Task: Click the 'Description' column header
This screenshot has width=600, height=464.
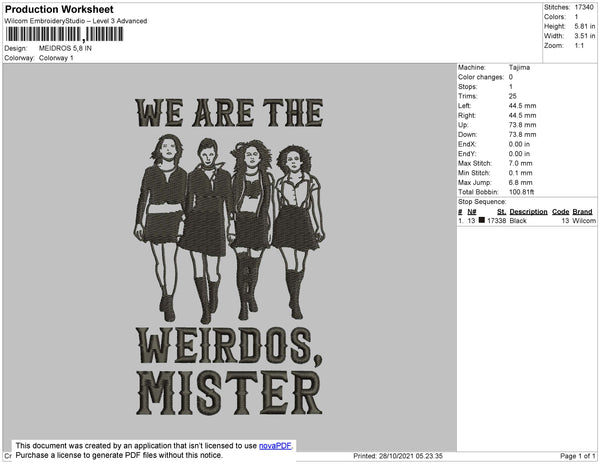Action: coord(528,212)
